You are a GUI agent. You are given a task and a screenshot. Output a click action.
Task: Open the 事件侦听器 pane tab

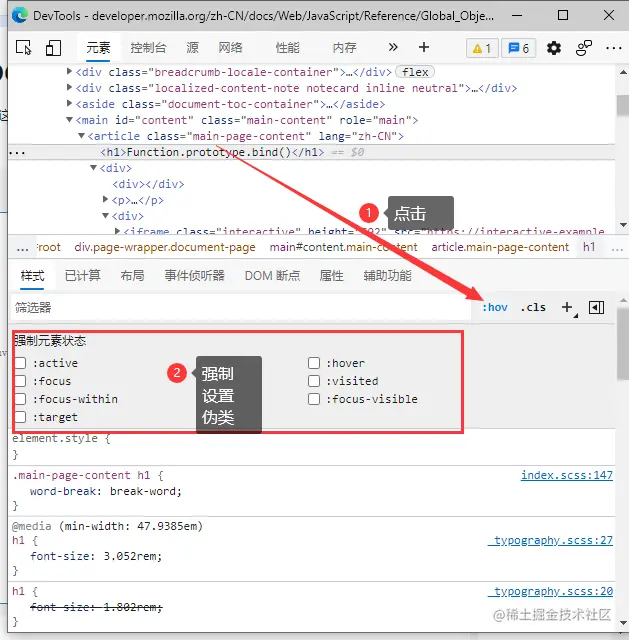point(195,276)
